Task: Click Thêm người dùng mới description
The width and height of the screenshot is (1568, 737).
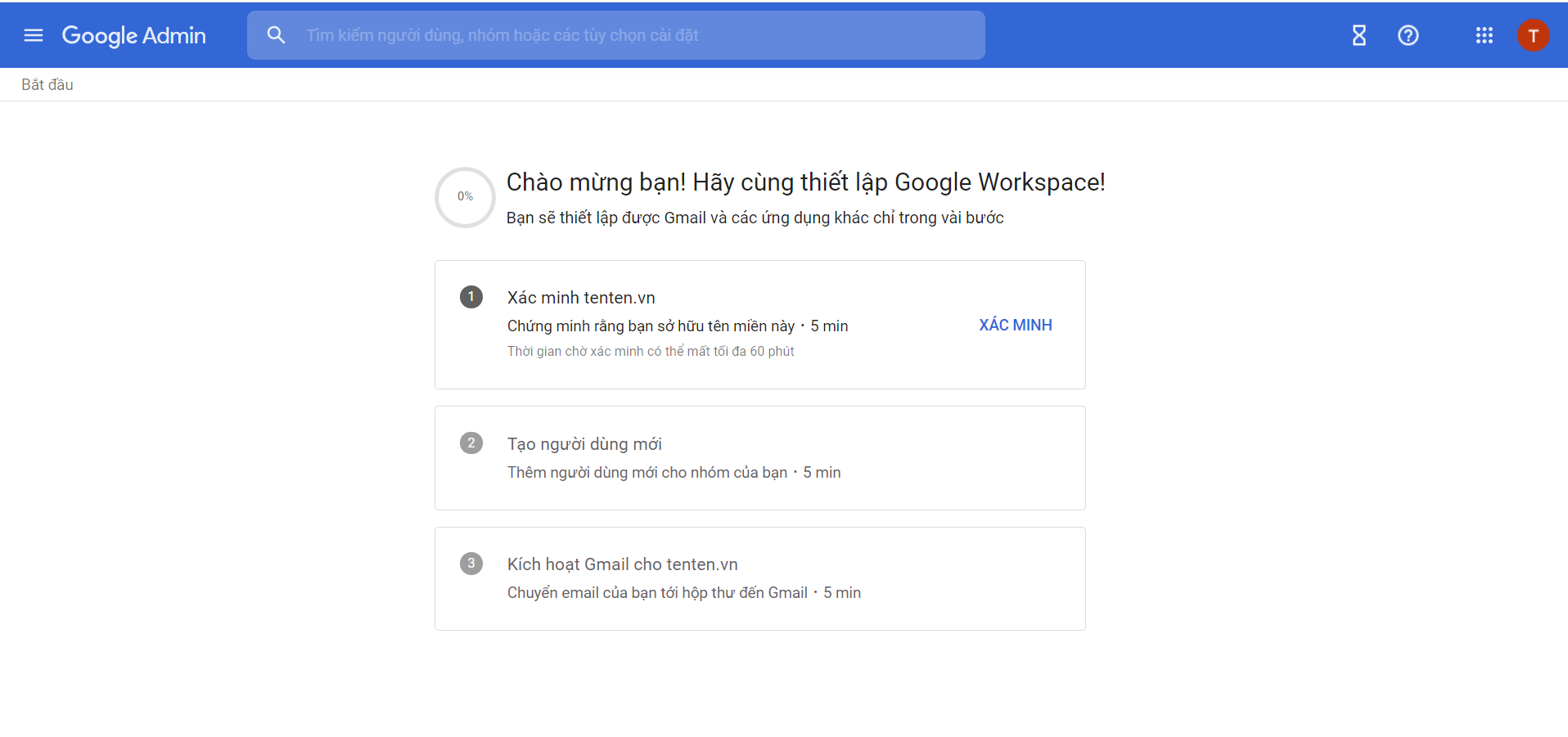Action: click(x=674, y=472)
